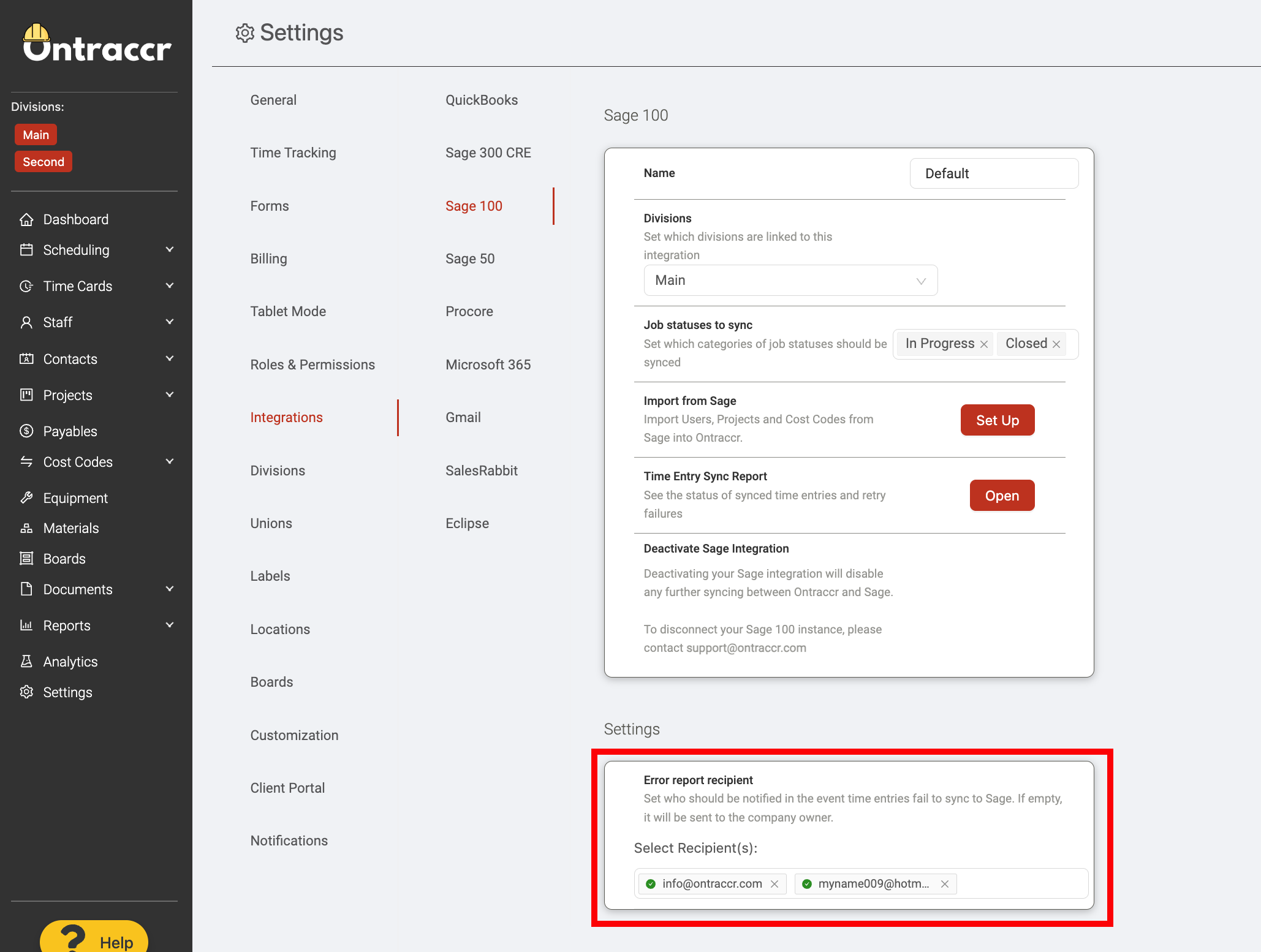The height and width of the screenshot is (952, 1261).
Task: Click the Set Up import button
Action: click(998, 420)
